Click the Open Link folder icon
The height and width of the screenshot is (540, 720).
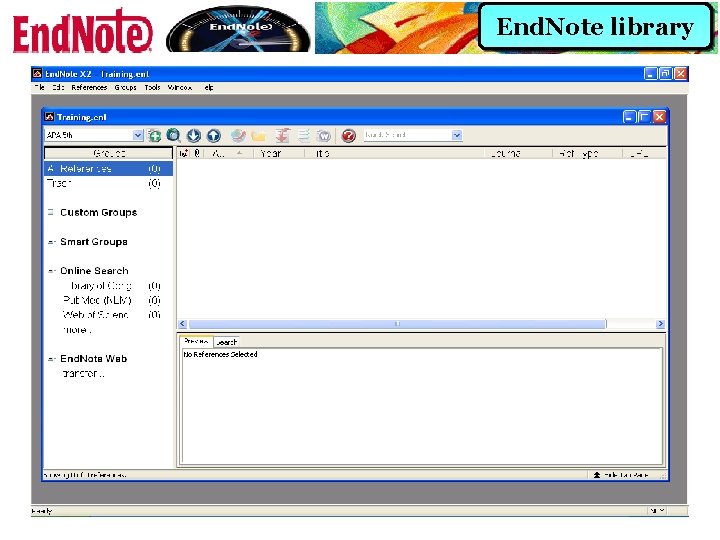click(259, 135)
